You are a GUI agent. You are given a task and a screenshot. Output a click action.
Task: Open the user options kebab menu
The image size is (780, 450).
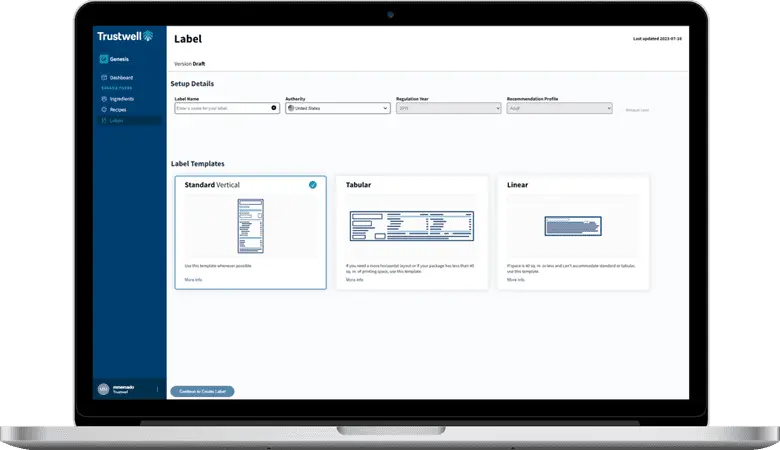pos(157,389)
